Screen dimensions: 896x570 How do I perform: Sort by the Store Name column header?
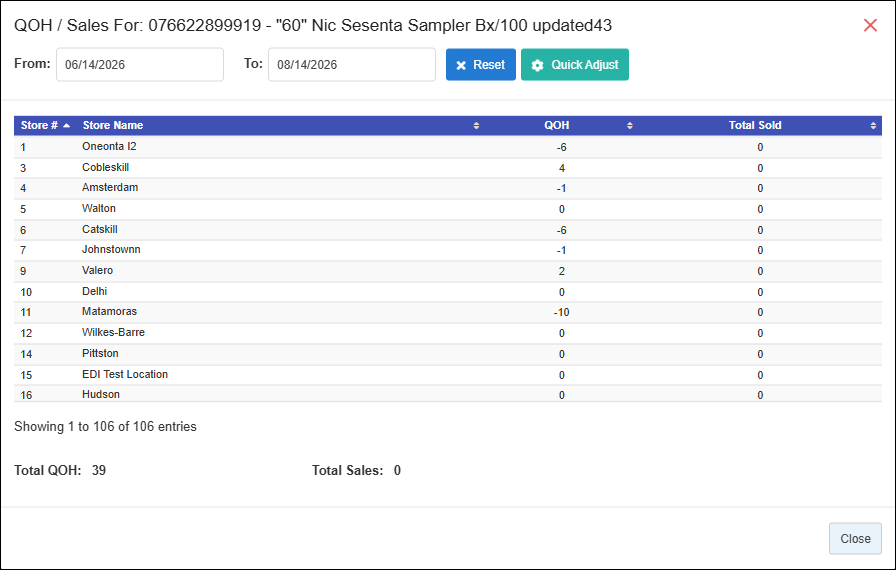point(113,125)
